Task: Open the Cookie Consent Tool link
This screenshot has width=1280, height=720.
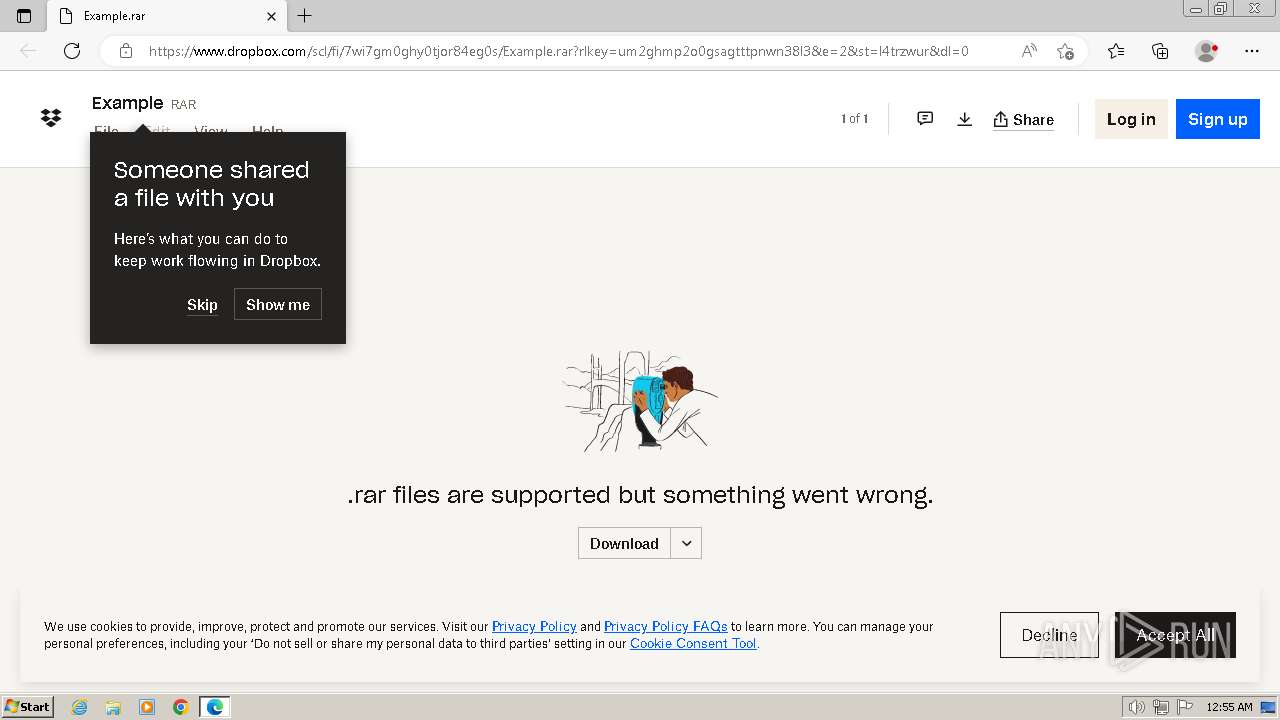Action: tap(693, 644)
